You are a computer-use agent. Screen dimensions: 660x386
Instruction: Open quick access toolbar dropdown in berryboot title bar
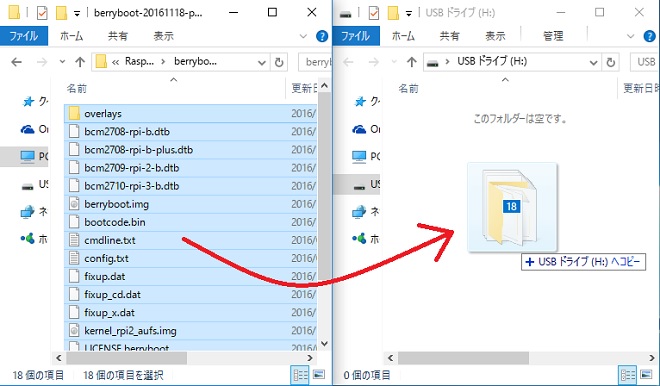77,13
